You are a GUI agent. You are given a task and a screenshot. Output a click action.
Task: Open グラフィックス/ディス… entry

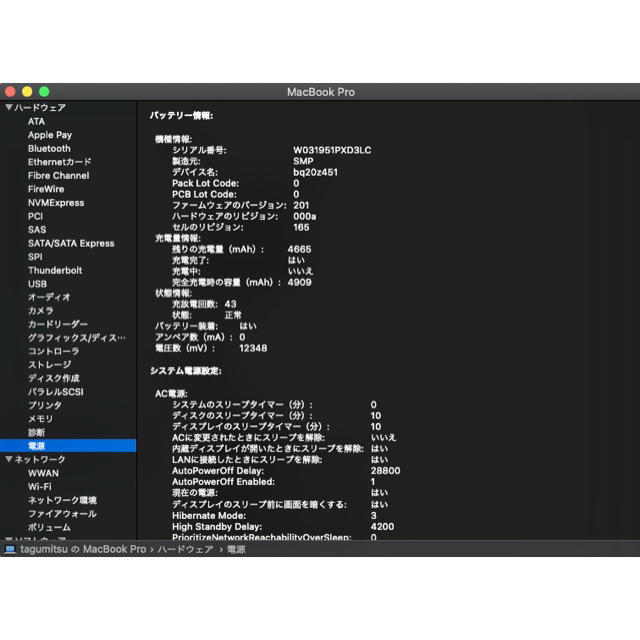(77, 338)
